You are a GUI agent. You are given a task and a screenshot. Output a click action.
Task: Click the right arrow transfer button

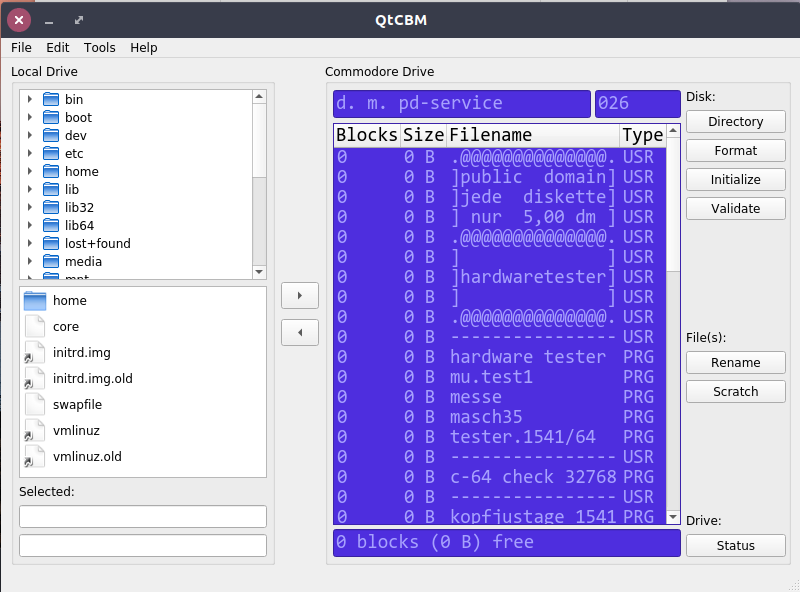(300, 295)
